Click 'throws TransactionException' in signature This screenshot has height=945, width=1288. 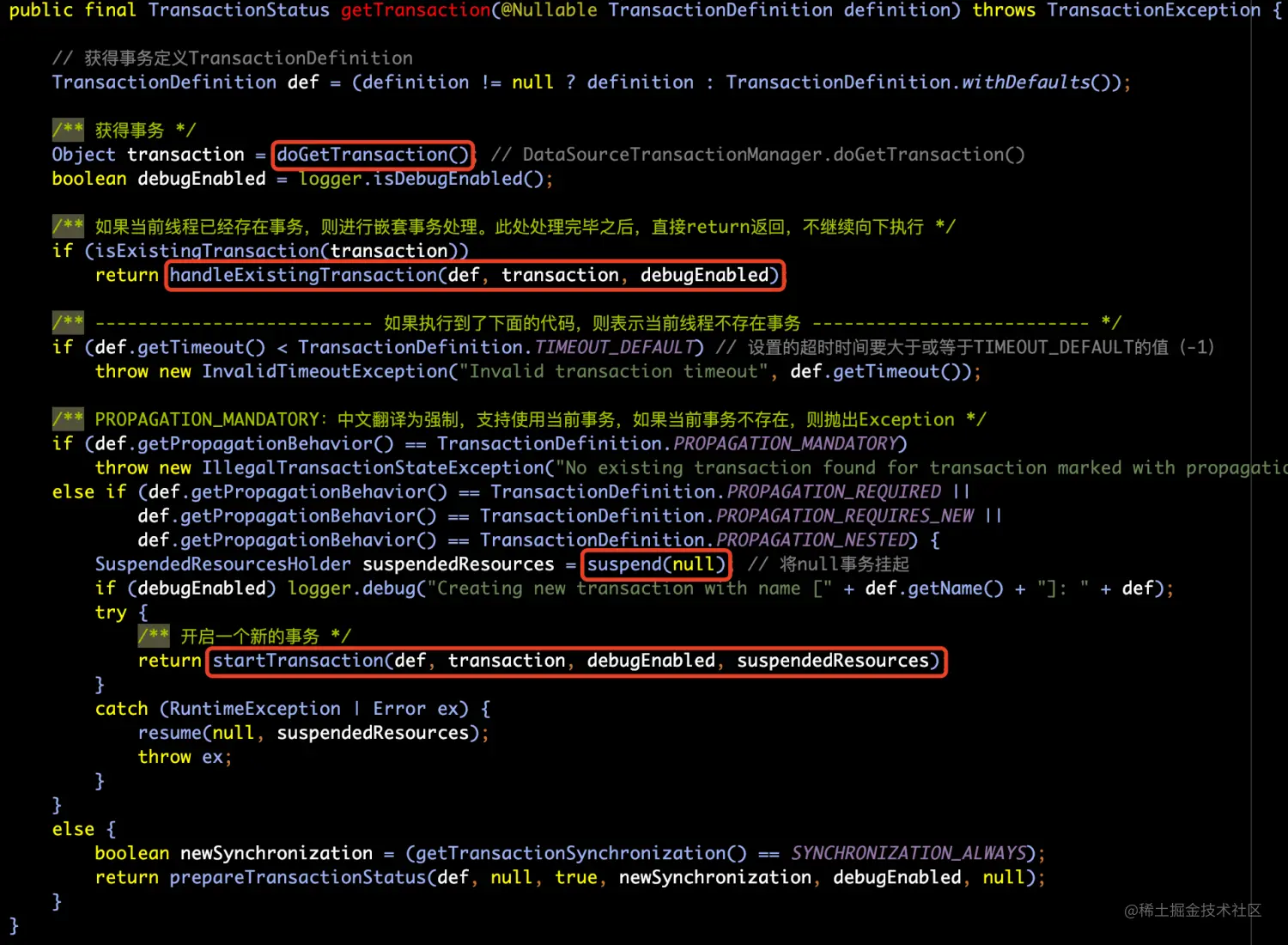coord(1116,10)
